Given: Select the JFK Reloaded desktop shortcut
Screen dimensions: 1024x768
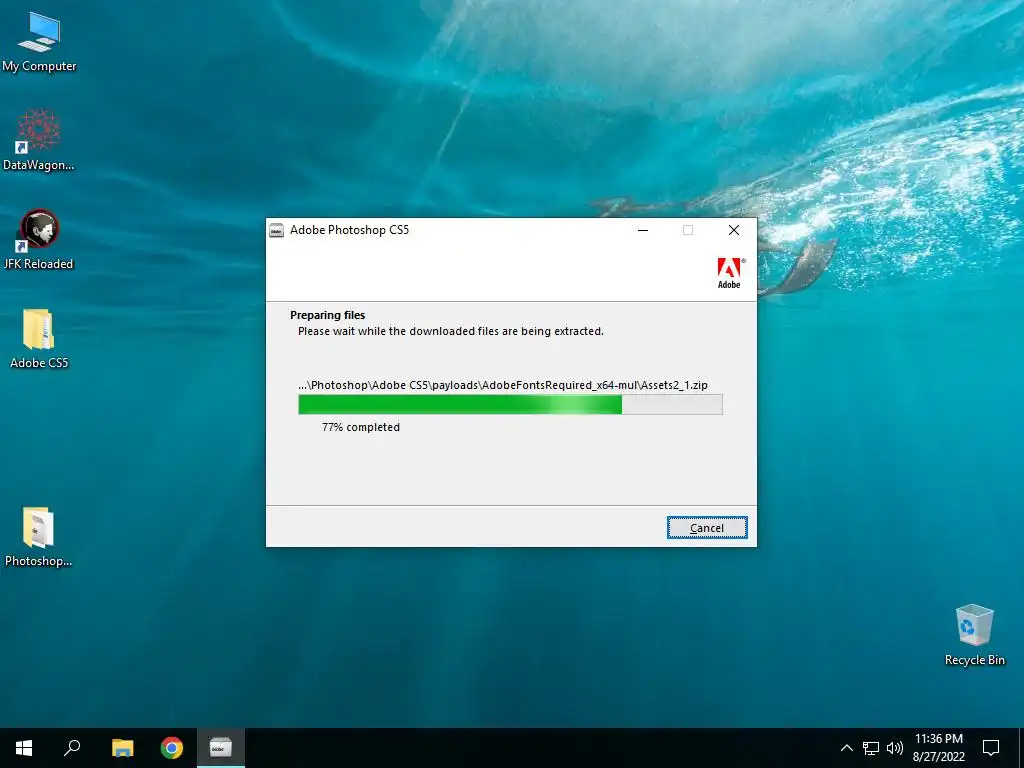Looking at the screenshot, I should [39, 240].
